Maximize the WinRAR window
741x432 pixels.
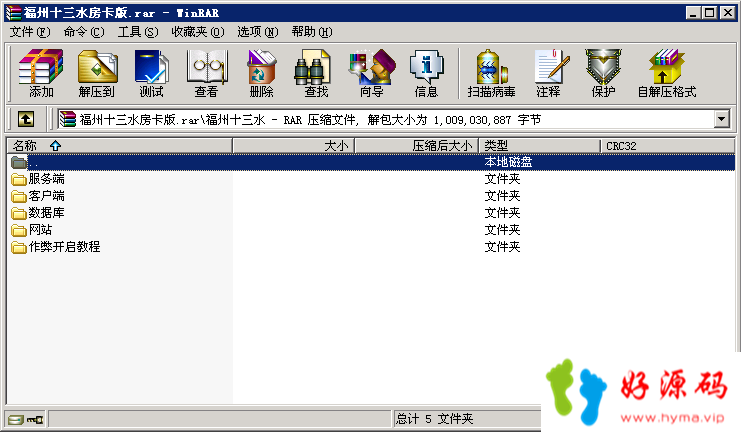[x=710, y=13]
